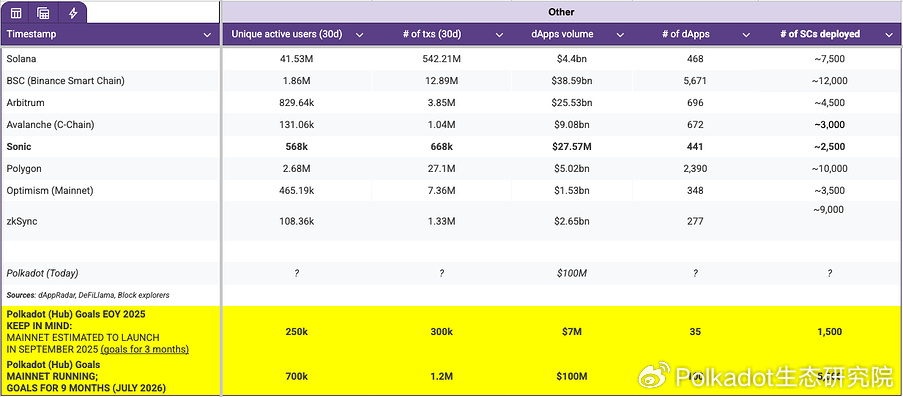
Task: Click the EOY 2025 250k users goal
Action: point(296,332)
